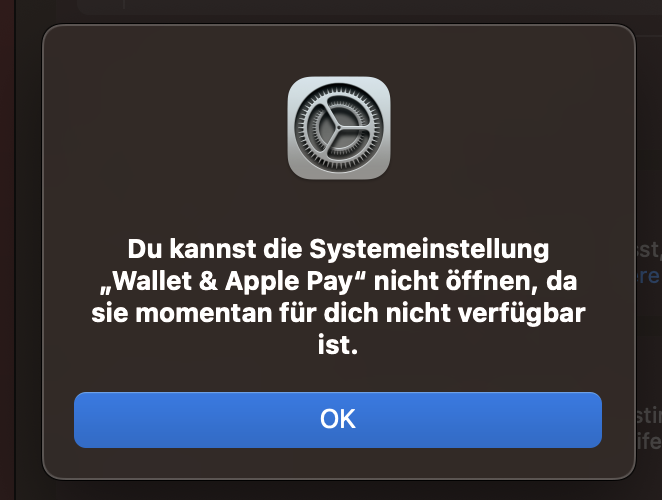Viewport: 662px width, 500px height.
Task: Click the dimmed background below the dialog
Action: (338, 491)
